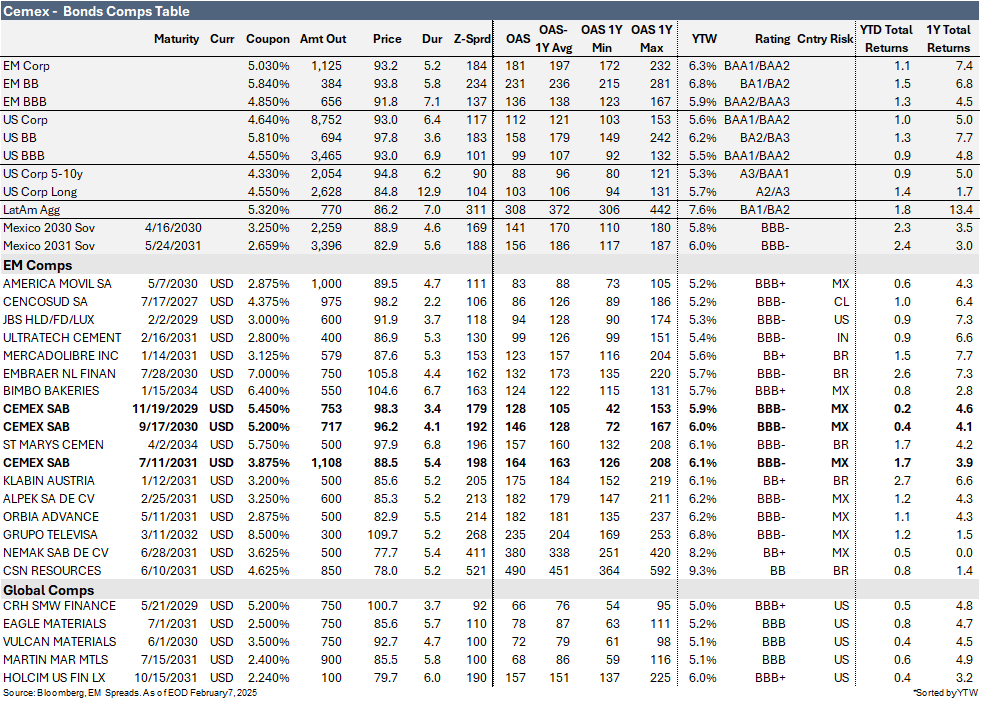Select the Coupon column header
This screenshot has width=981, height=706.
pyautogui.click(x=268, y=39)
